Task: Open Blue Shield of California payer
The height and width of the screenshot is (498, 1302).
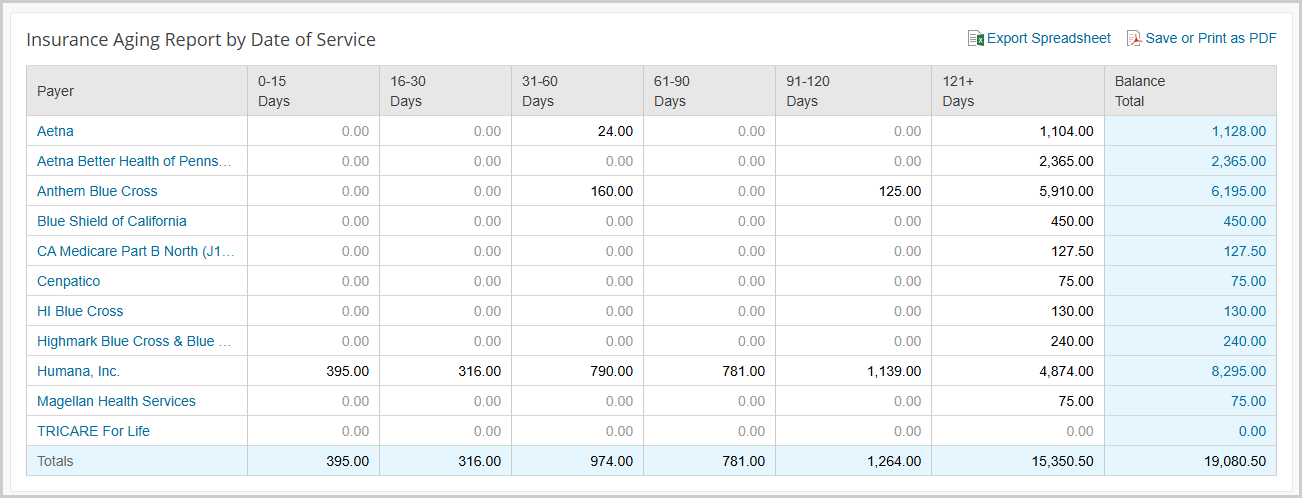Action: (x=111, y=221)
